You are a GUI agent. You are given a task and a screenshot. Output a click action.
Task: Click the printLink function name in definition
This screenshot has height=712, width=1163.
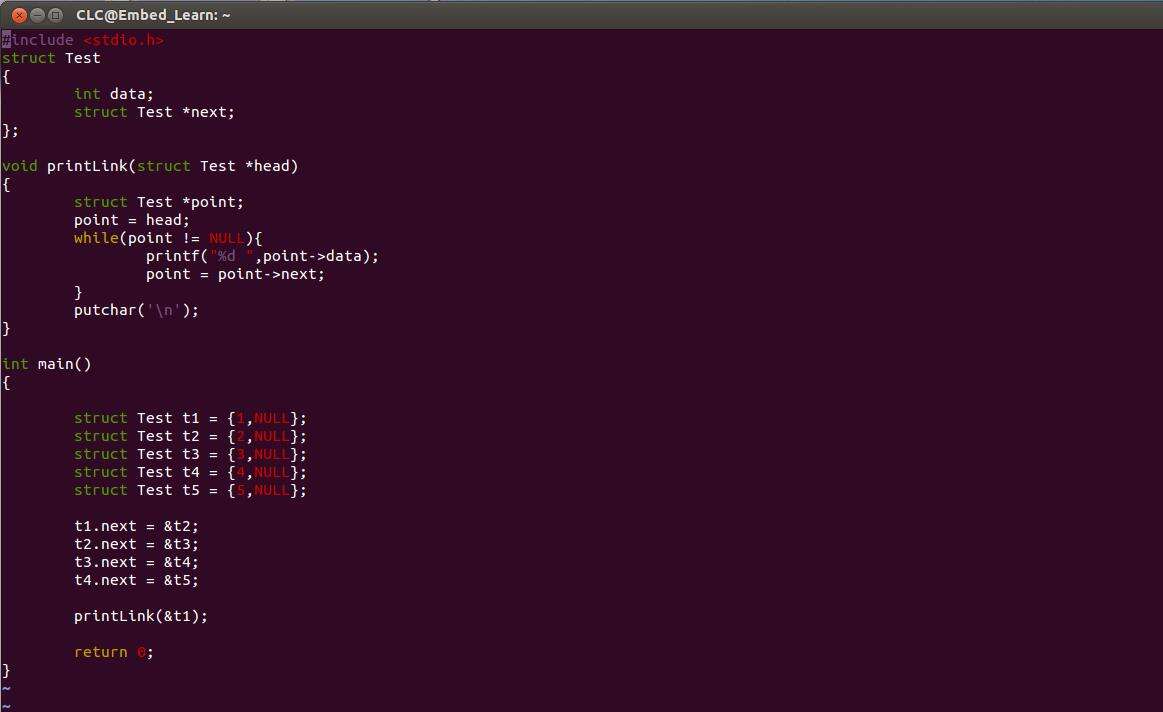(x=87, y=166)
